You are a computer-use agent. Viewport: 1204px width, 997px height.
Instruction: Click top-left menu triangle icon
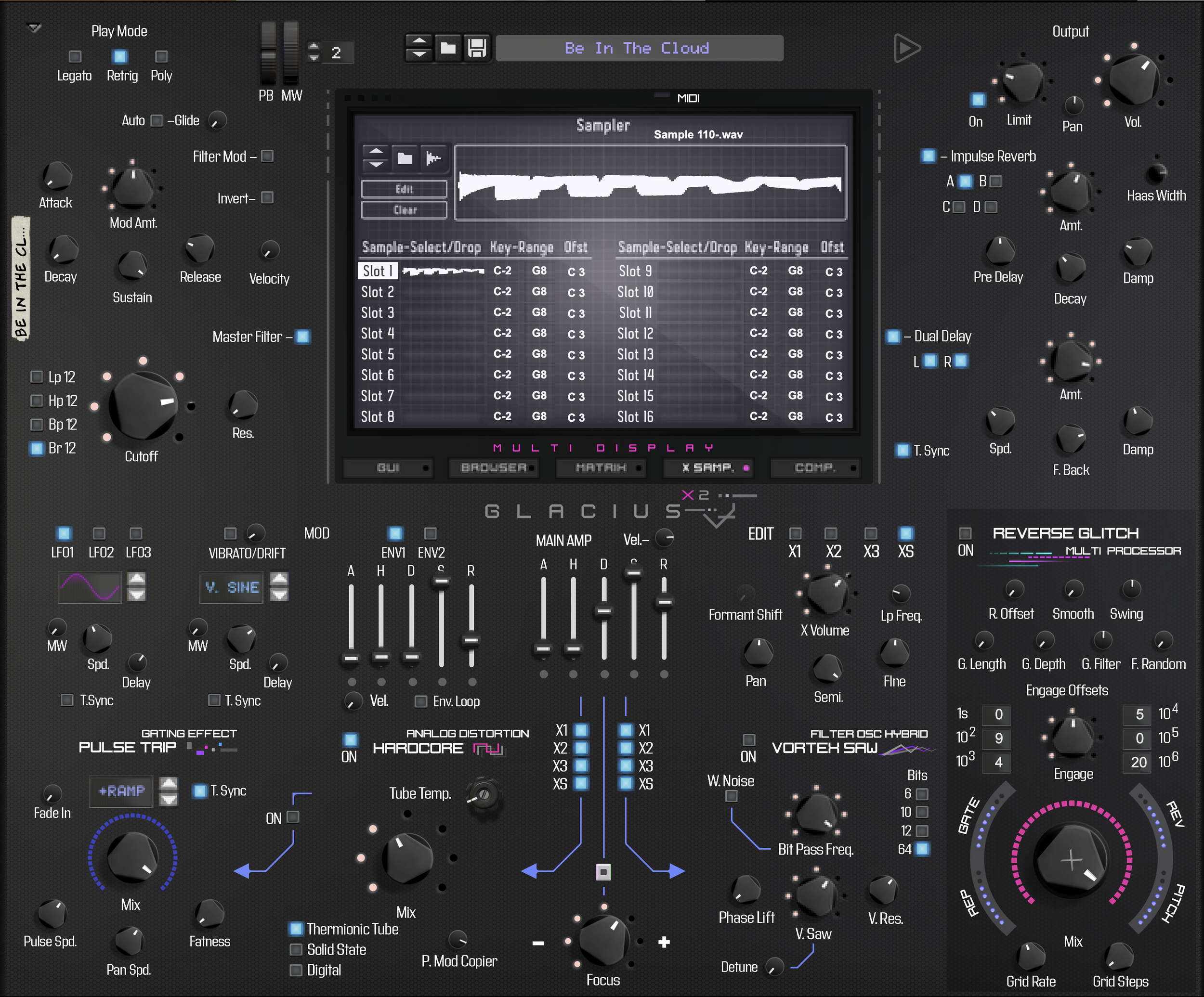[x=34, y=27]
